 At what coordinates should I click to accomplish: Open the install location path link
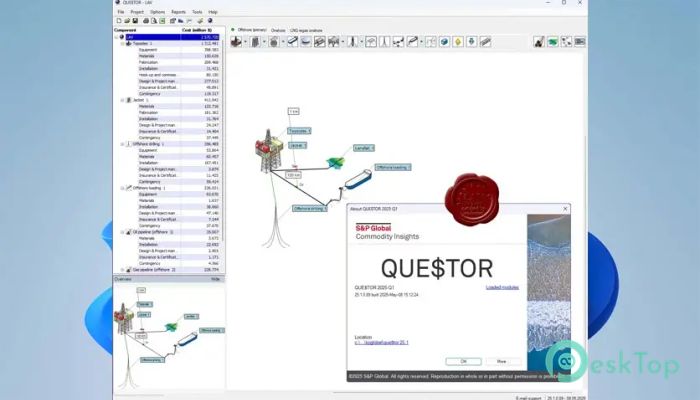(x=382, y=343)
